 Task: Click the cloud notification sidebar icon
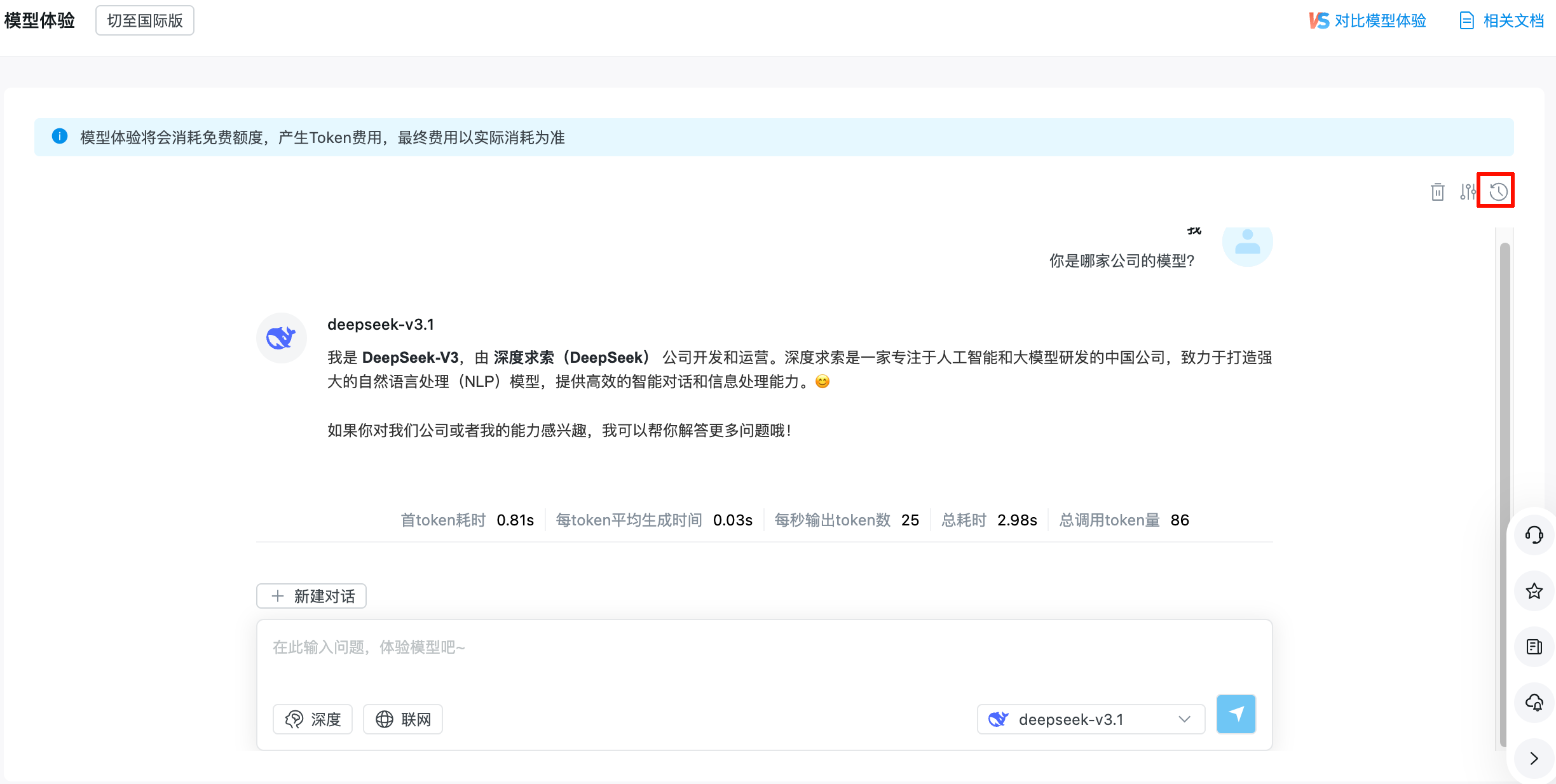[1534, 703]
